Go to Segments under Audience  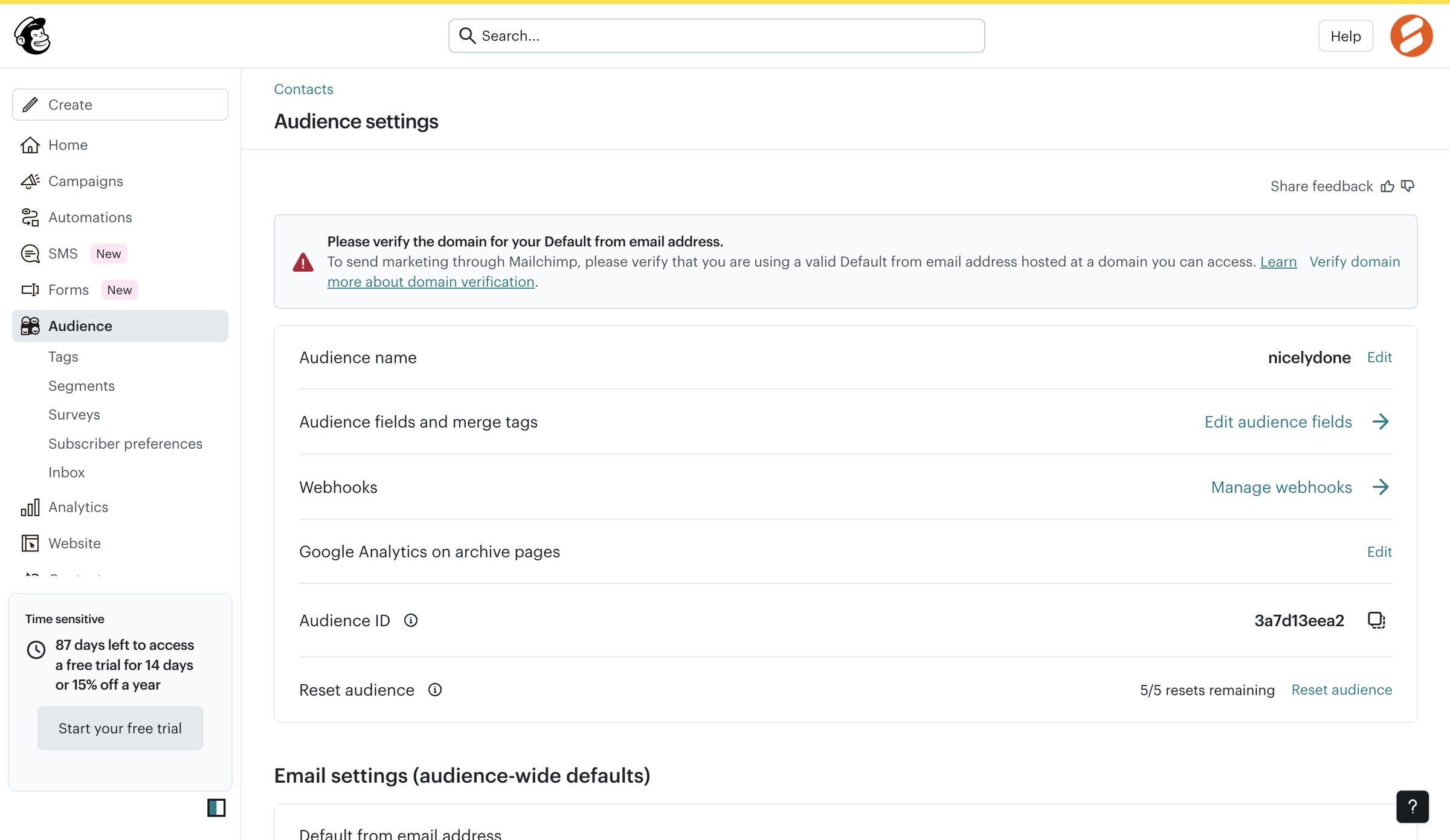[82, 386]
